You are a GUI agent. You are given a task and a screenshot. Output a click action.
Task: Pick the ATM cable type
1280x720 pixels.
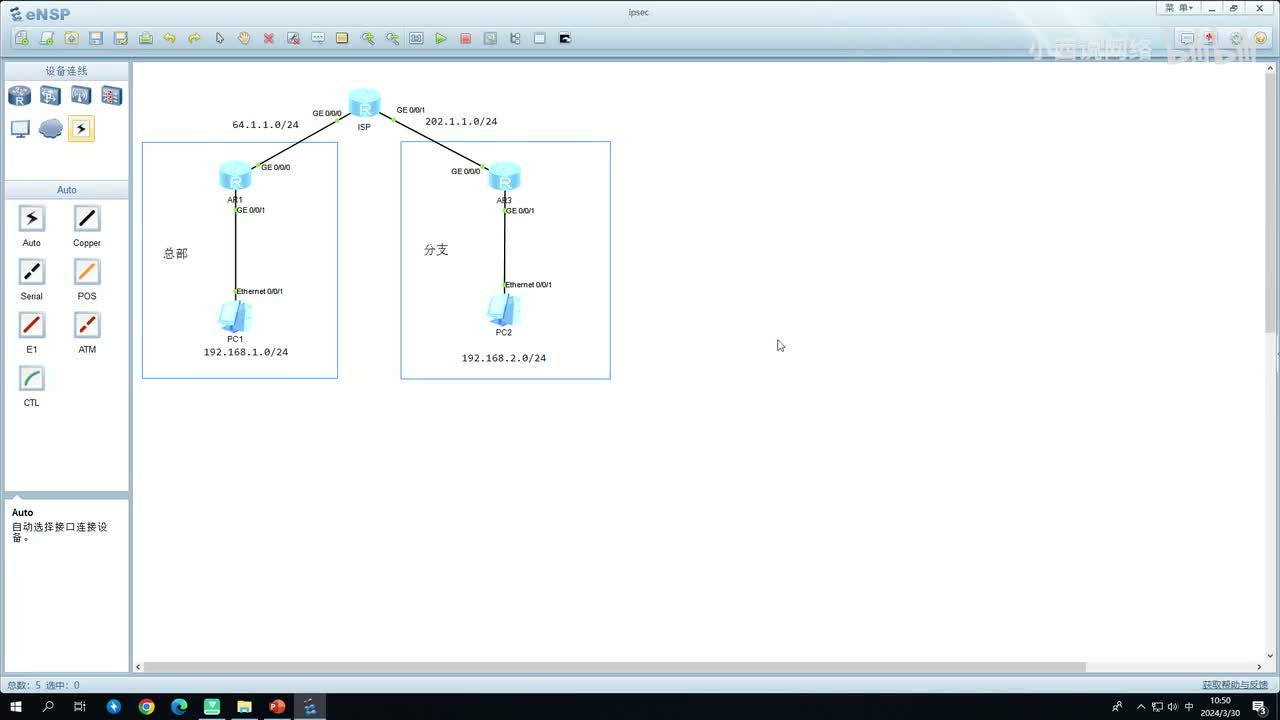point(87,325)
